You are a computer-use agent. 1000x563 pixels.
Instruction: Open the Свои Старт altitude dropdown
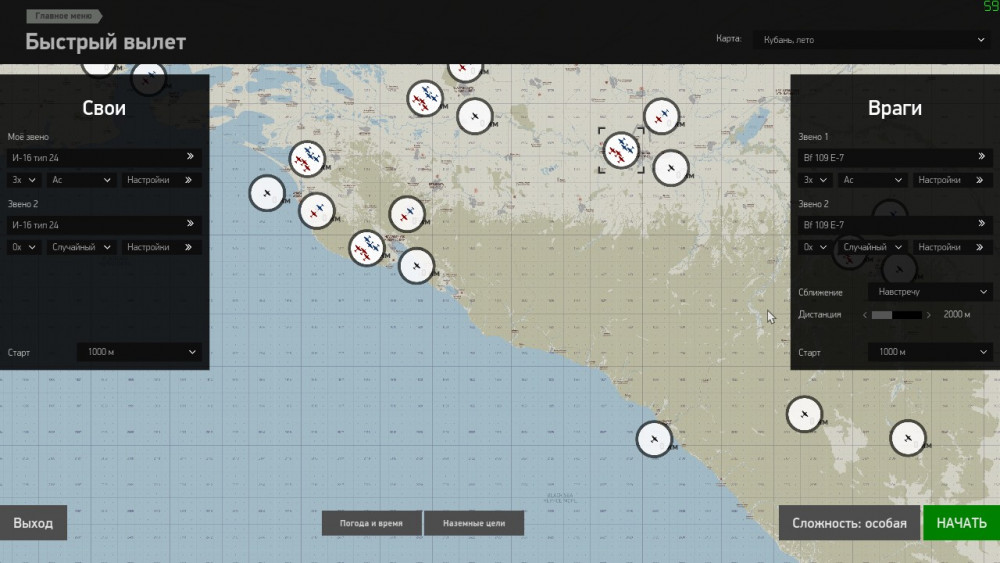tap(139, 352)
